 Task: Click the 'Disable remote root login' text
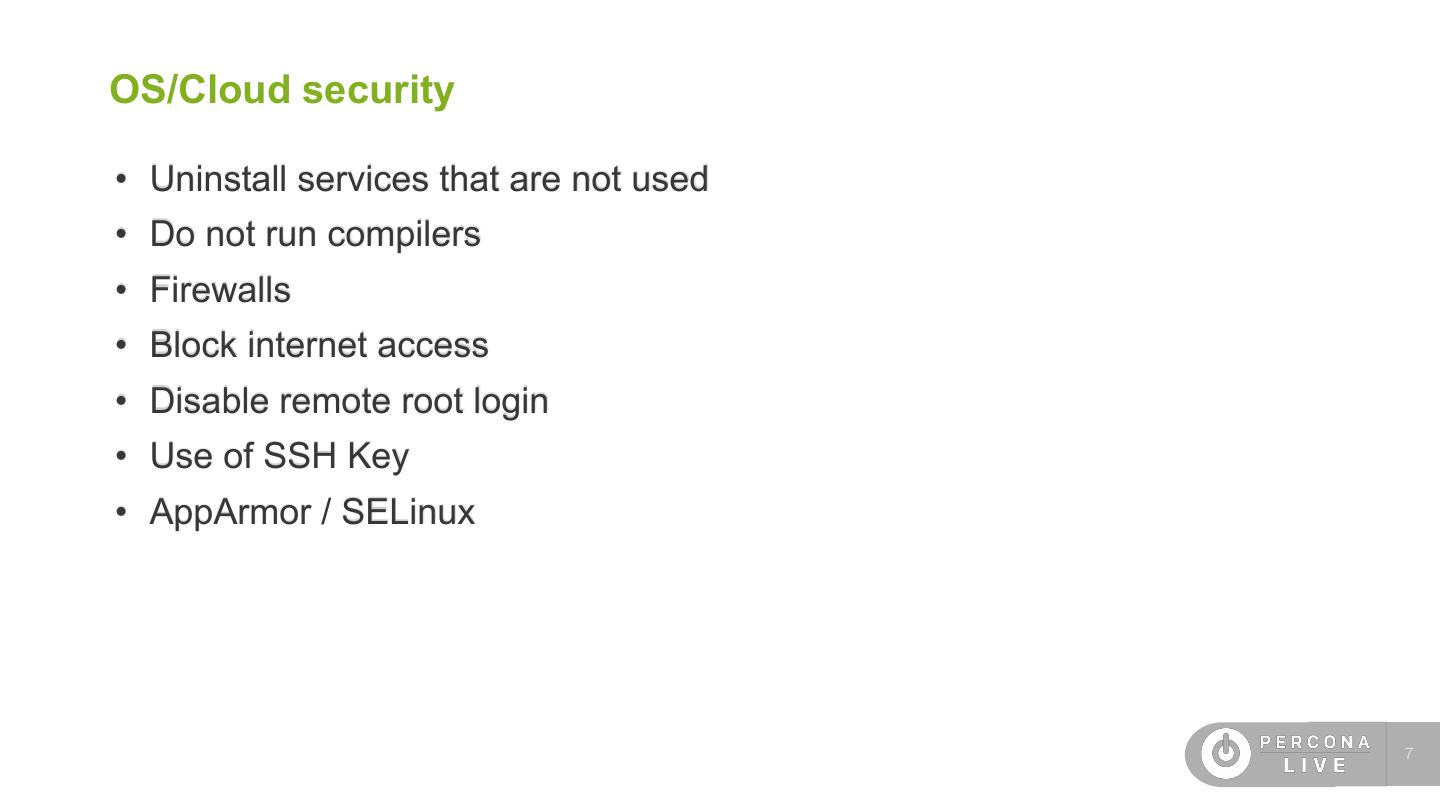[349, 401]
